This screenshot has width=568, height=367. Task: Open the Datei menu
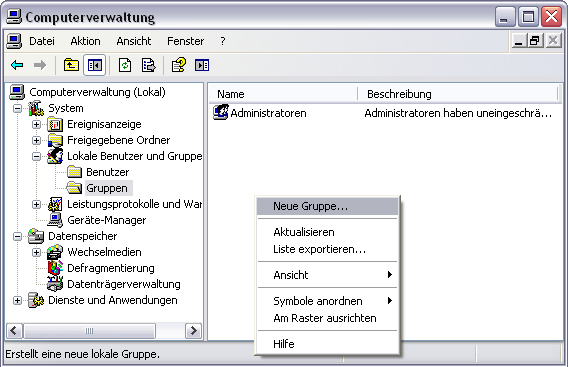coord(42,41)
